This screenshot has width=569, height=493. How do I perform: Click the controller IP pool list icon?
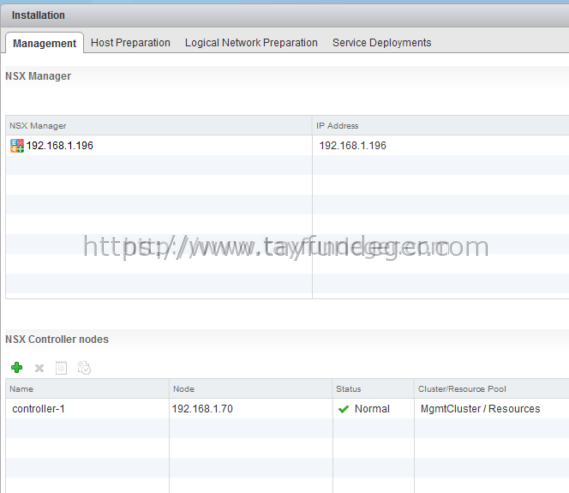point(61,368)
